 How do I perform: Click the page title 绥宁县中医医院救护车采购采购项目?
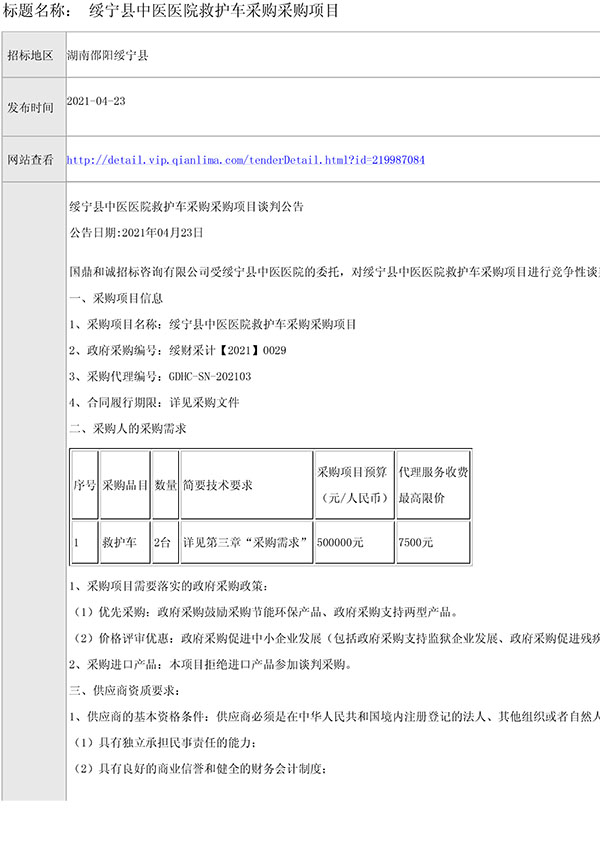(x=214, y=10)
